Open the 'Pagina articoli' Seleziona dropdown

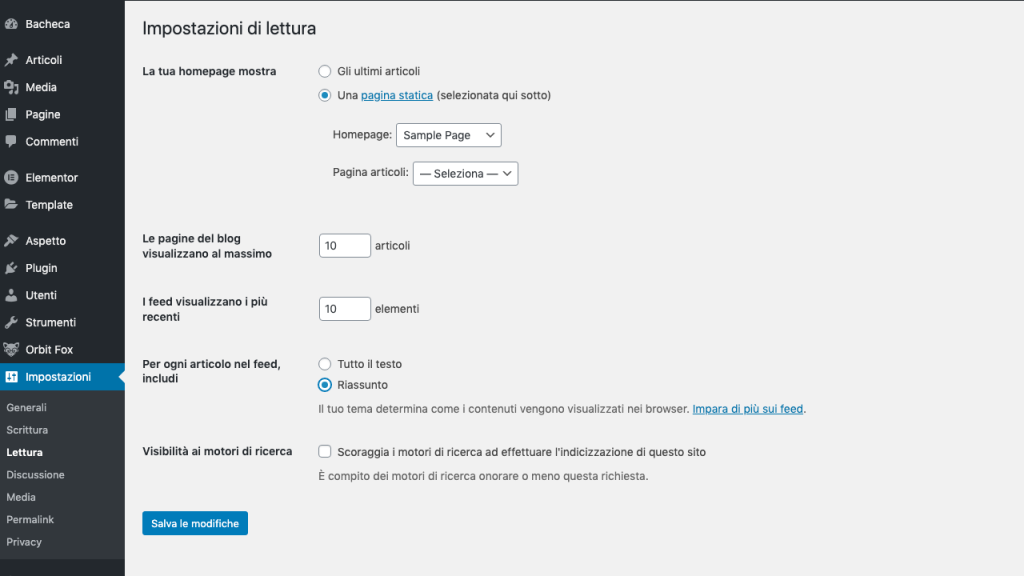tap(466, 174)
